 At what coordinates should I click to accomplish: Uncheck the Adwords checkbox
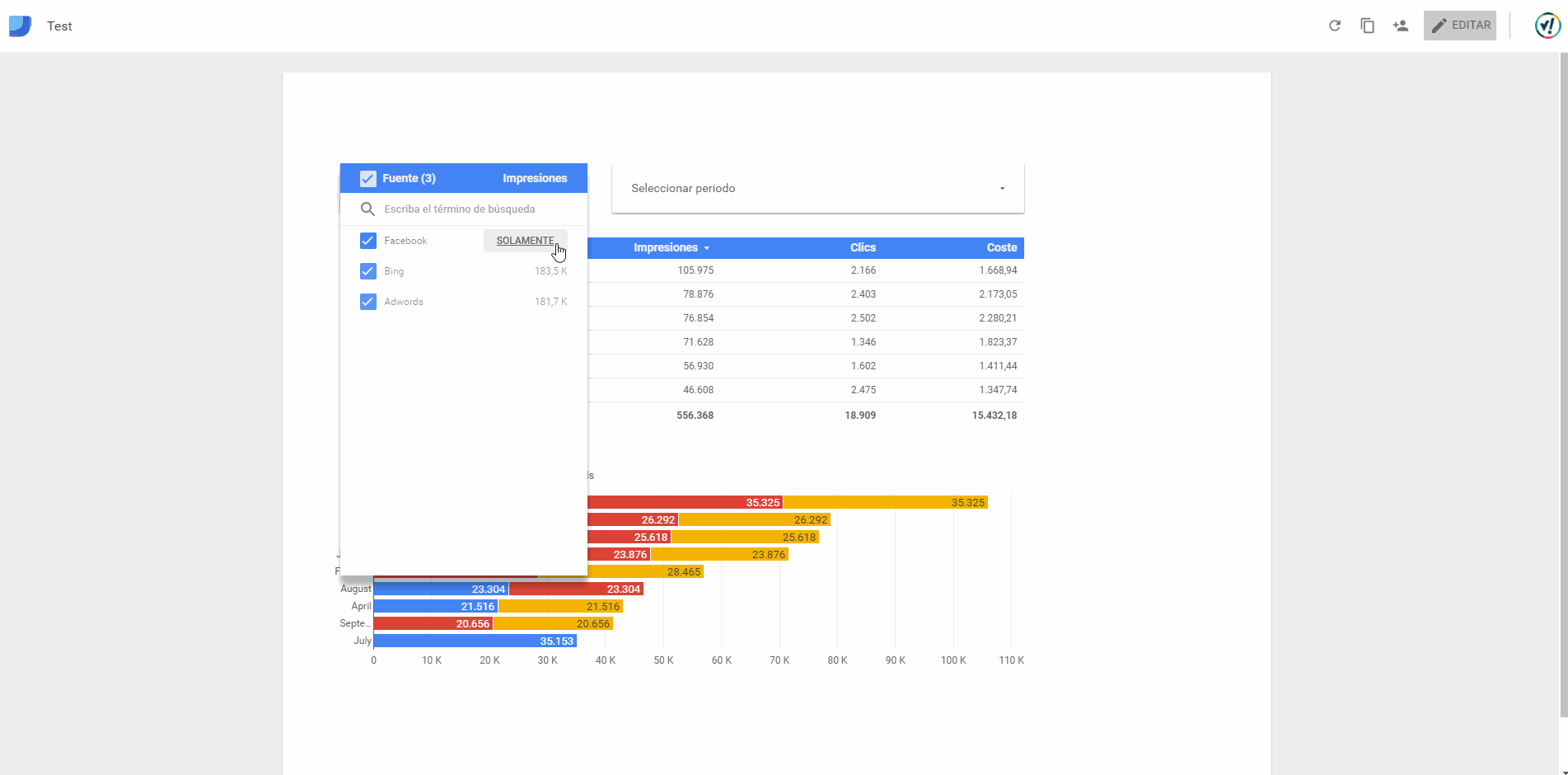[368, 302]
